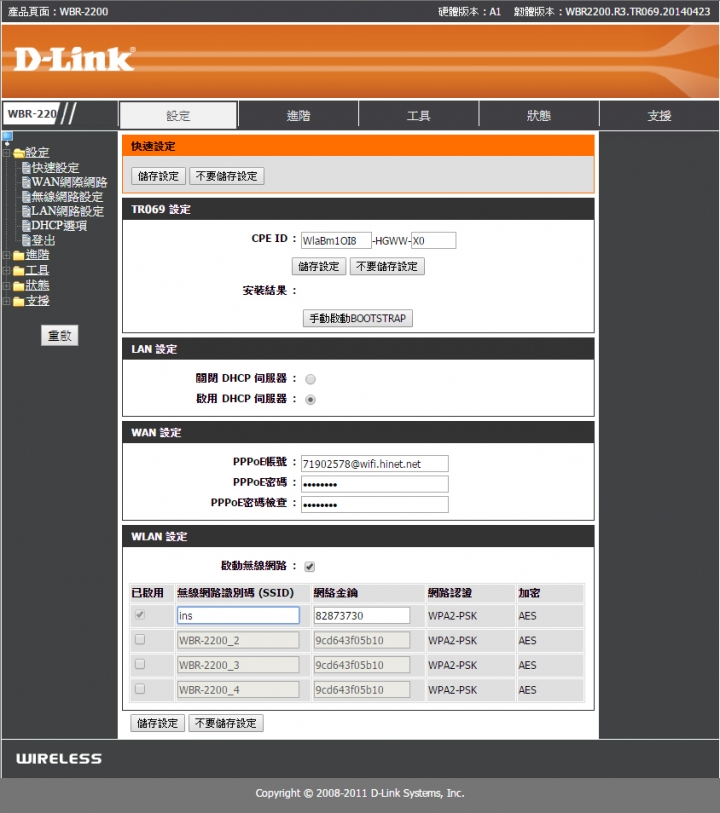
Task: Click CPE ID suffix field X0
Action: click(433, 241)
